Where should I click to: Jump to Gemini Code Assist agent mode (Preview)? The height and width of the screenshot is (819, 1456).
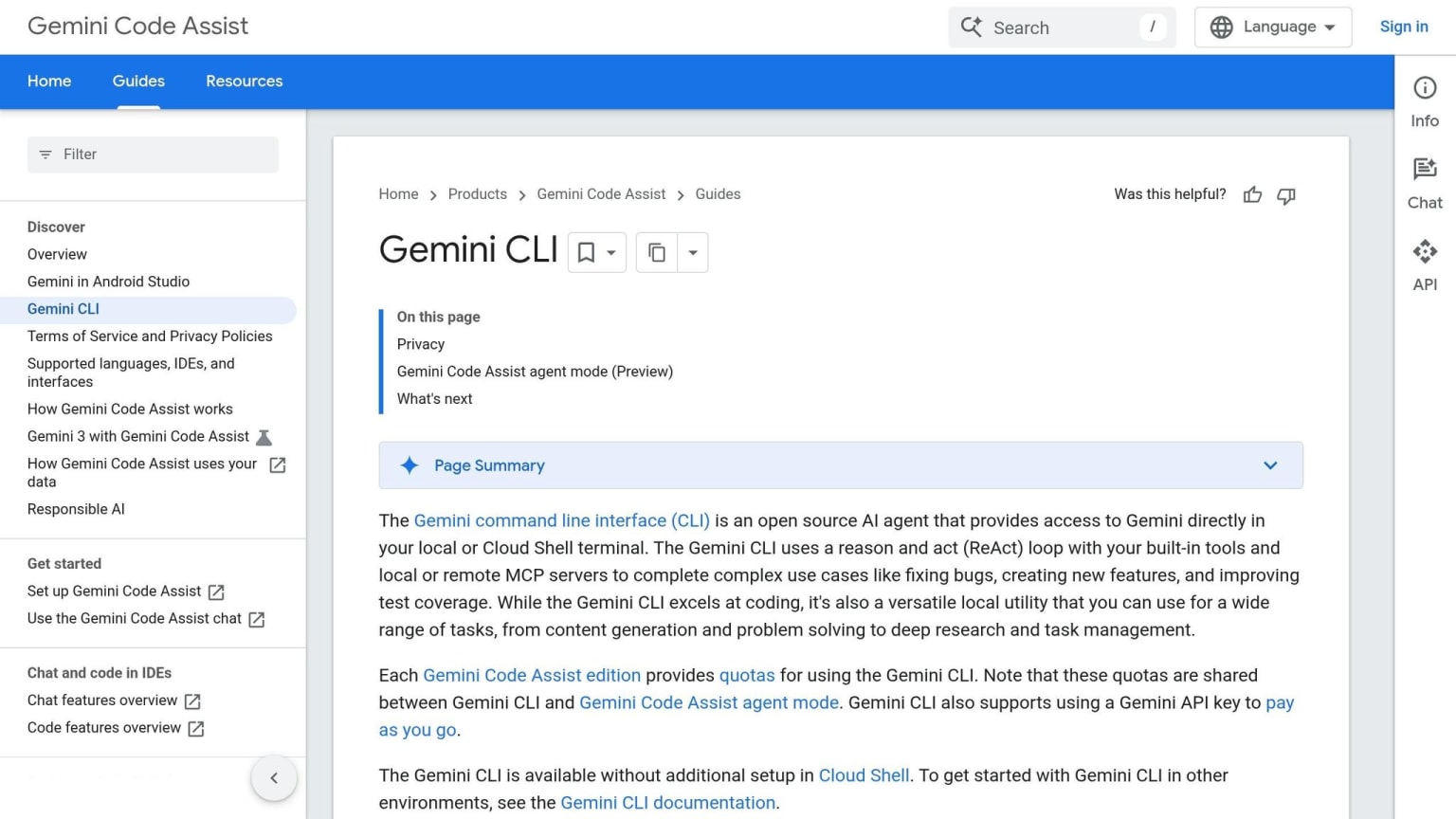[535, 372]
